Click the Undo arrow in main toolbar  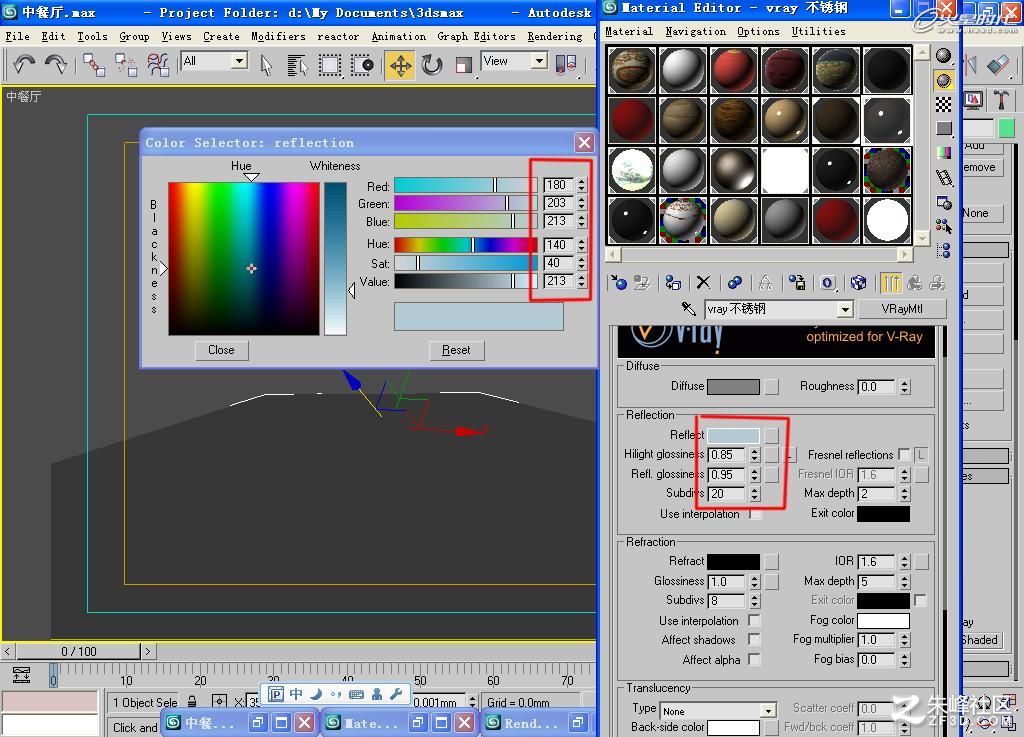[x=25, y=64]
